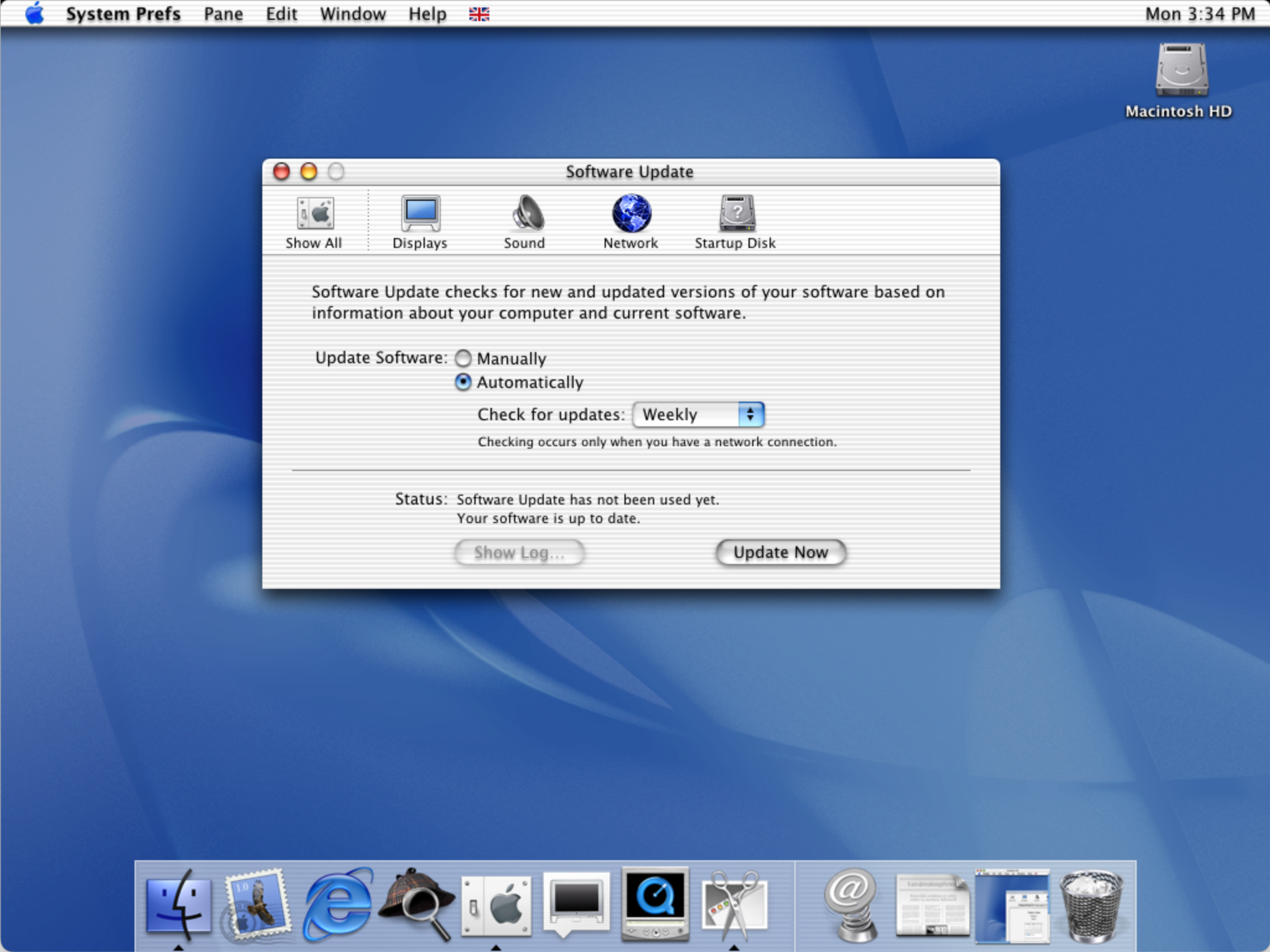Viewport: 1270px width, 952px height.
Task: Launch Internet Explorer from the Dock
Action: 337,904
